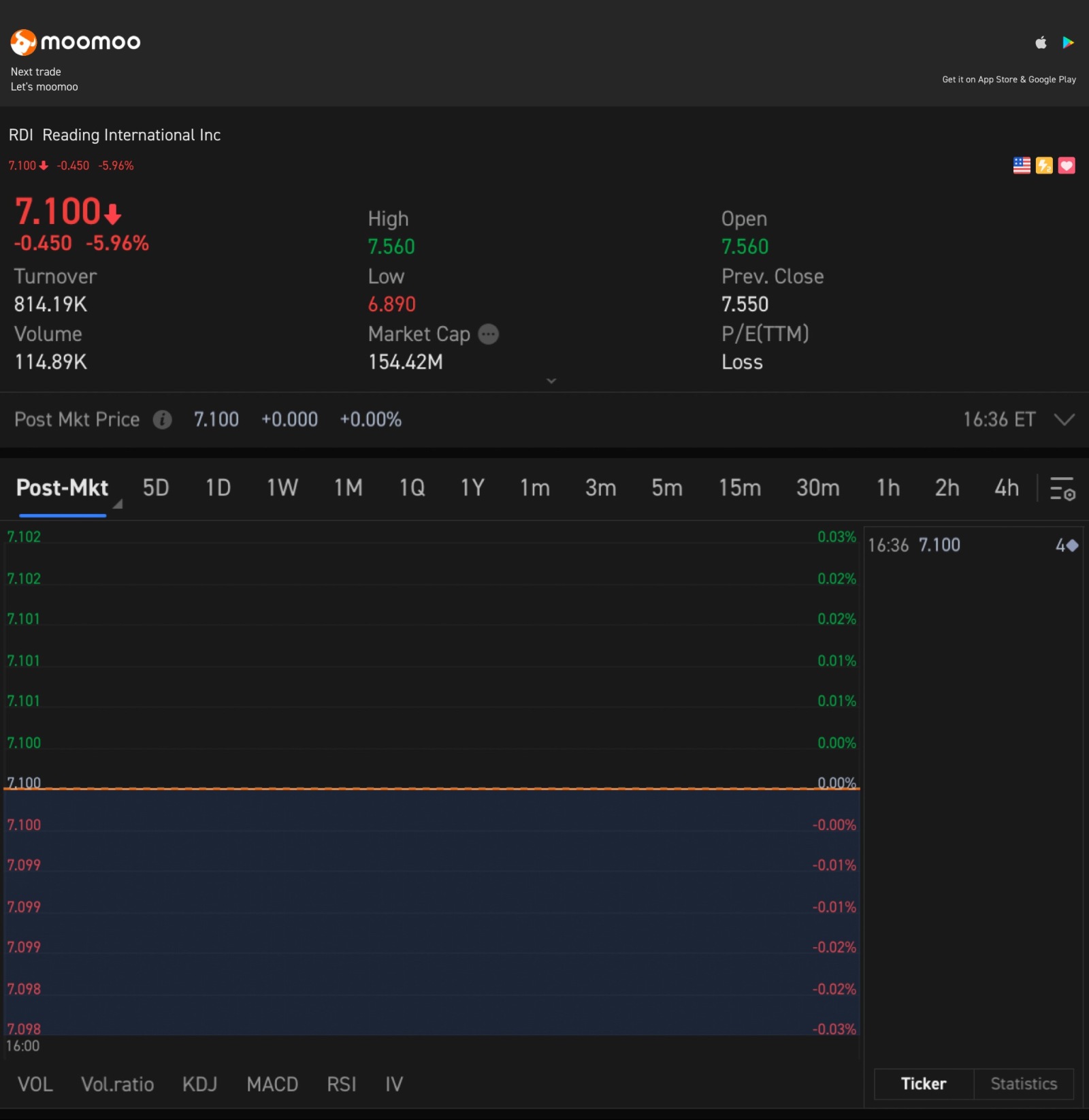Select the 1M chart period
The image size is (1089, 1120).
click(348, 488)
